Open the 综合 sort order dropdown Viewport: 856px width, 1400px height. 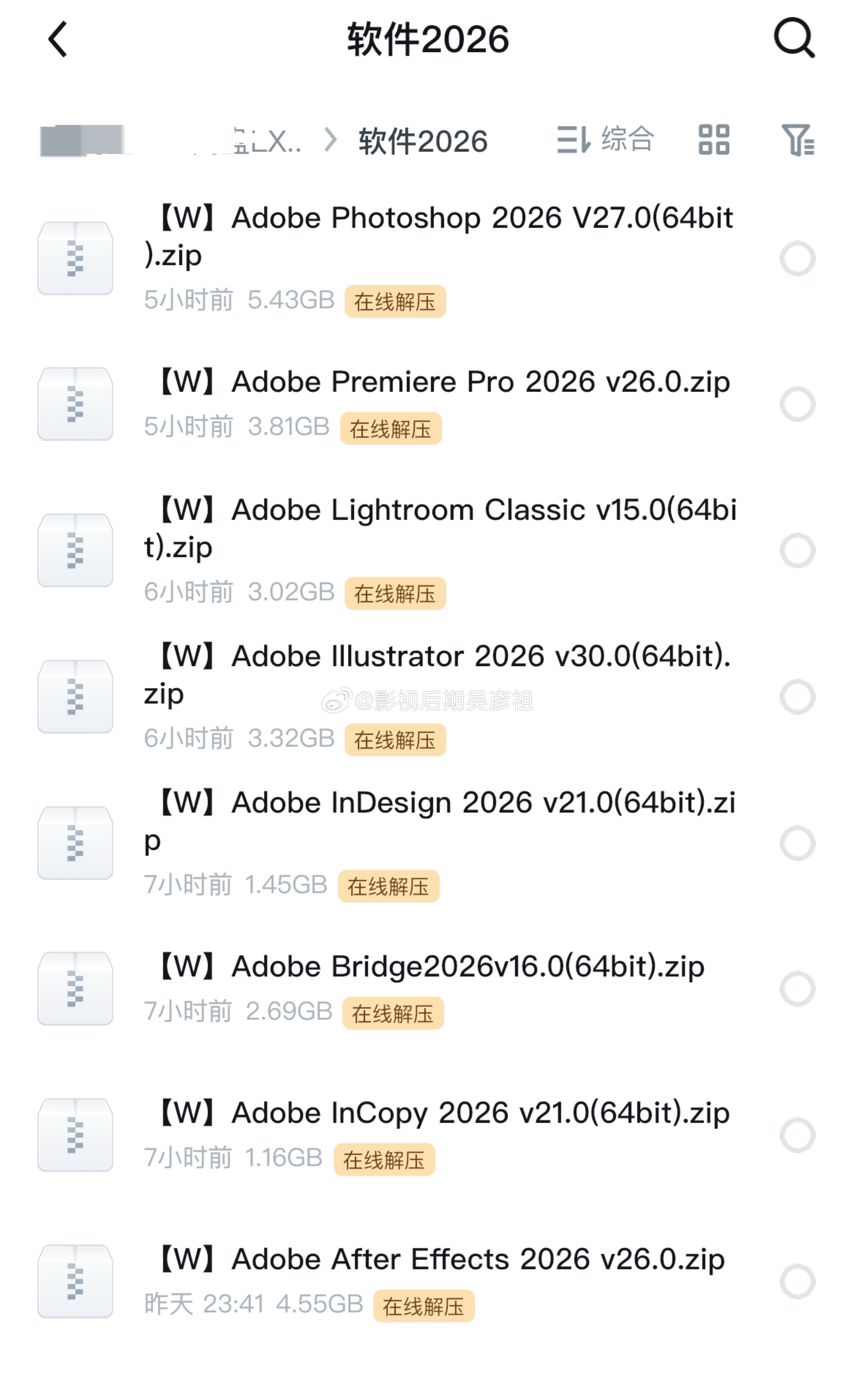pyautogui.click(x=605, y=140)
